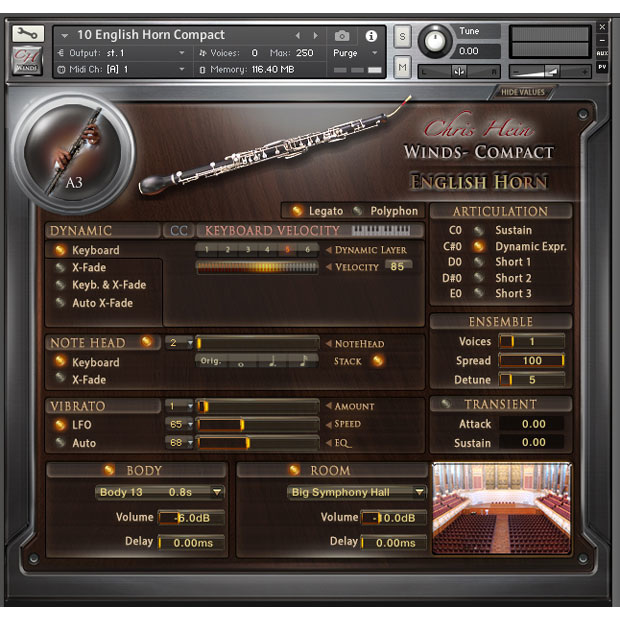Screen dimensions: 620x620
Task: Open instrument options via wrench icon
Action: (28, 33)
